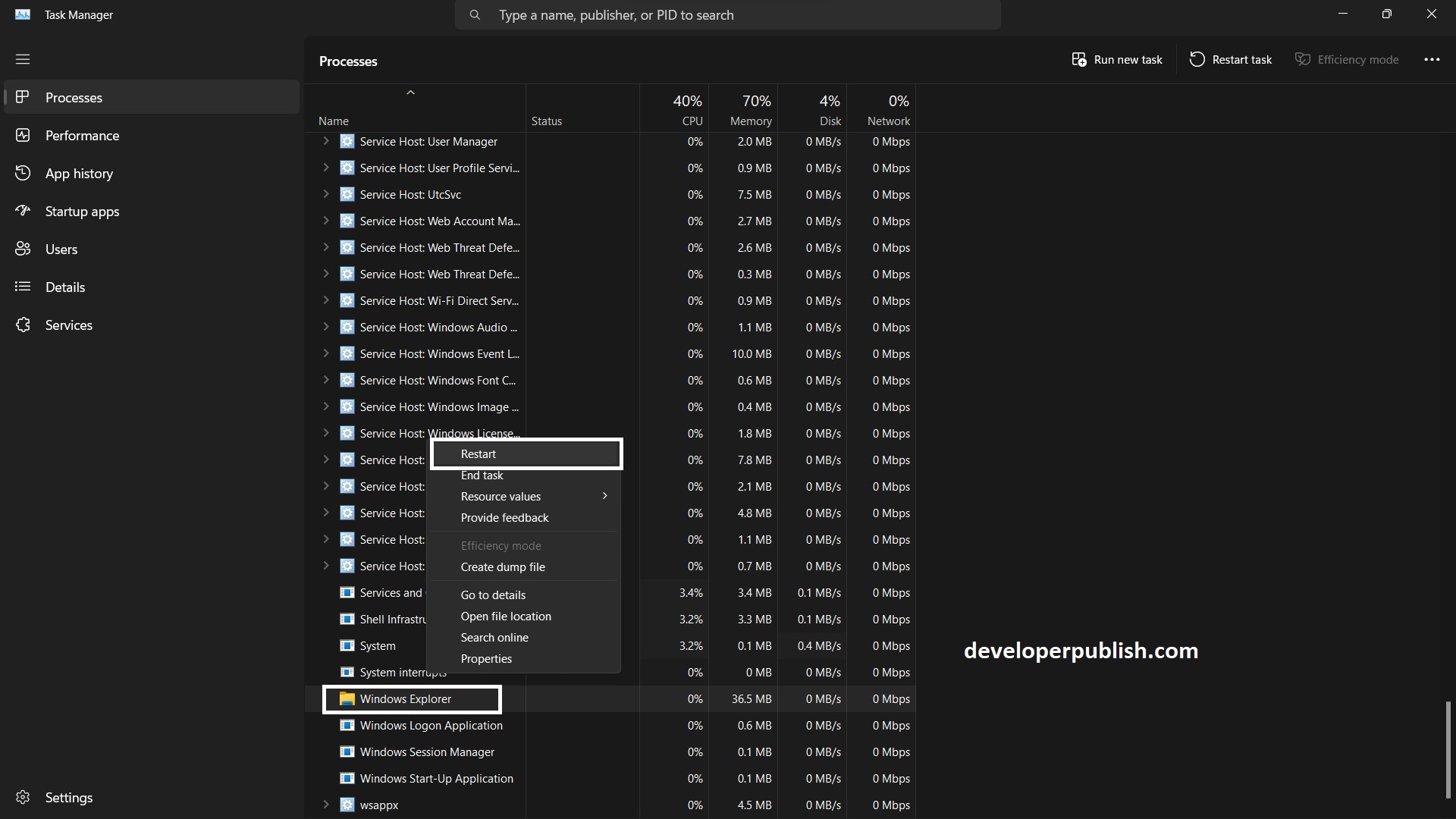Open the Services gear puzzle icon

pyautogui.click(x=23, y=325)
